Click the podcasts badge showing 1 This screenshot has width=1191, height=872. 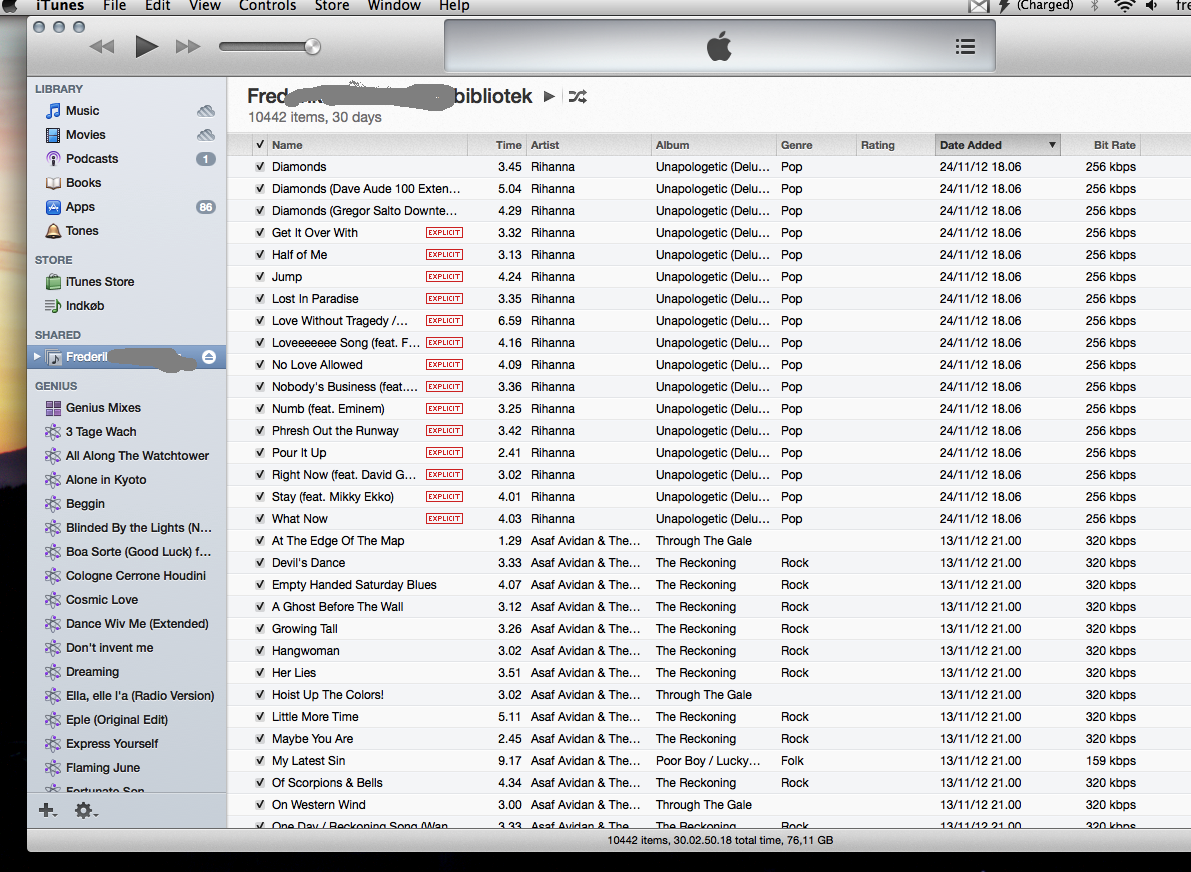tap(206, 159)
